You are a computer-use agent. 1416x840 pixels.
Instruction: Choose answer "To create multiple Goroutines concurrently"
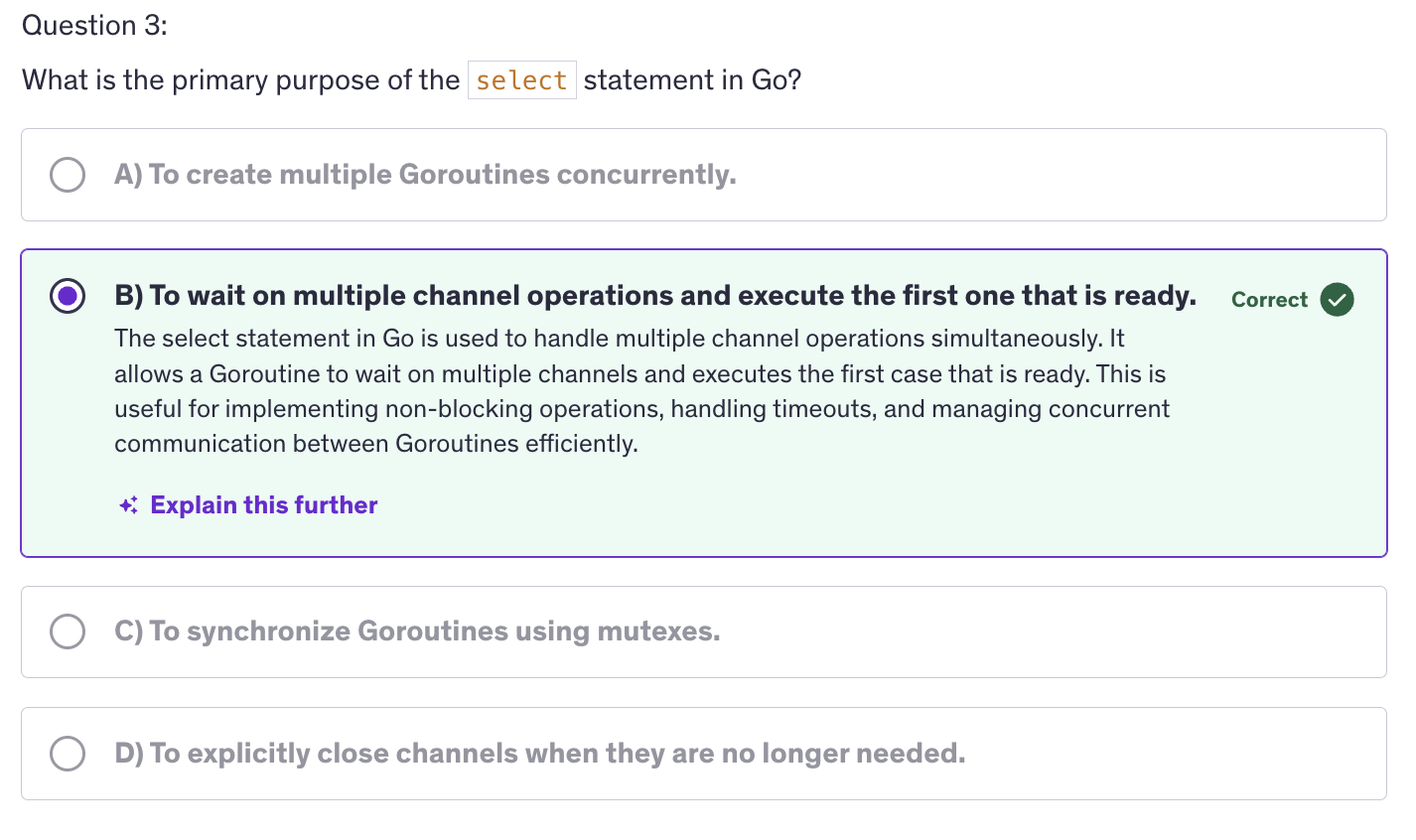coord(425,175)
